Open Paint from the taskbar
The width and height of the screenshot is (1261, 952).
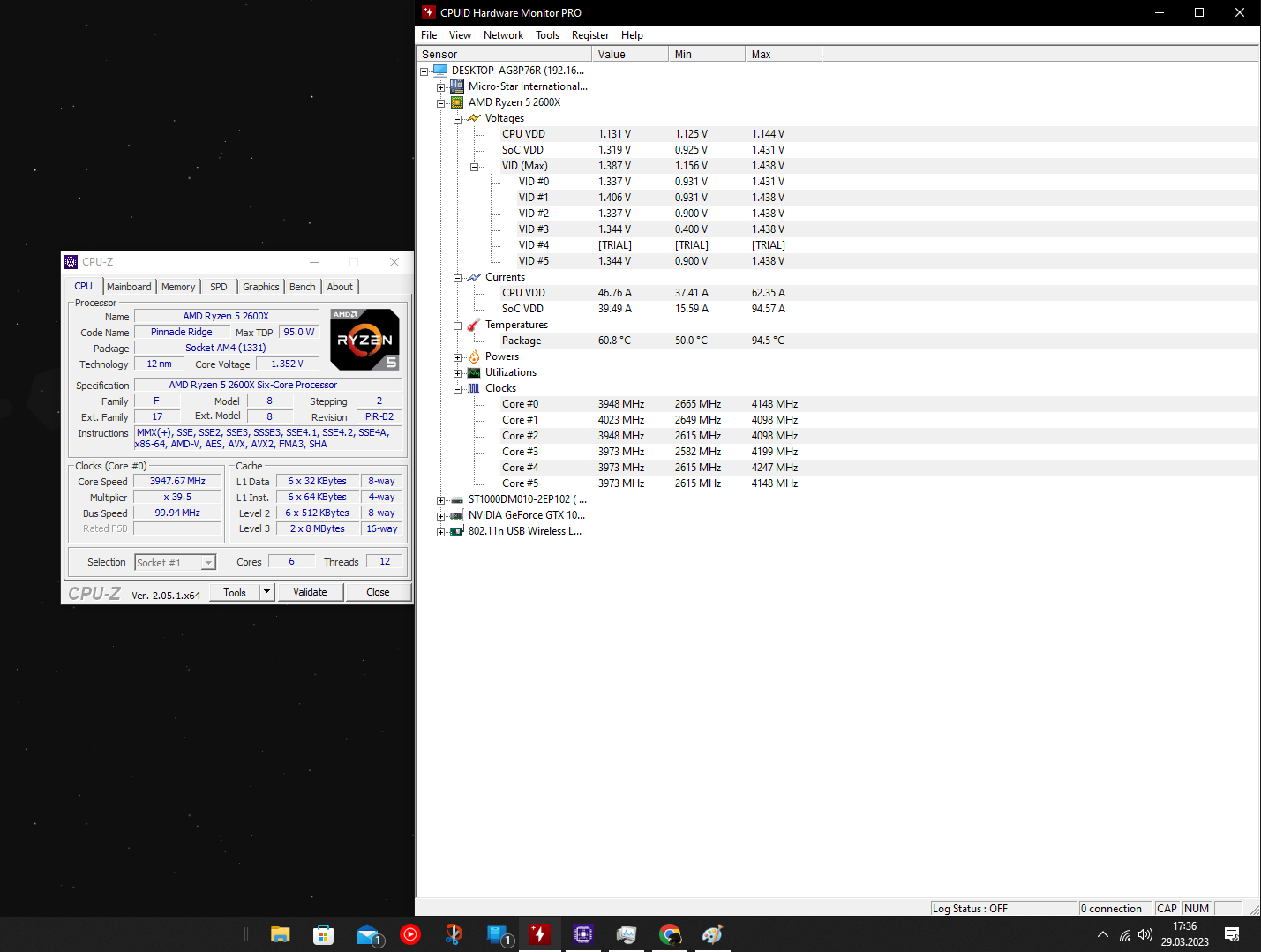point(713,934)
